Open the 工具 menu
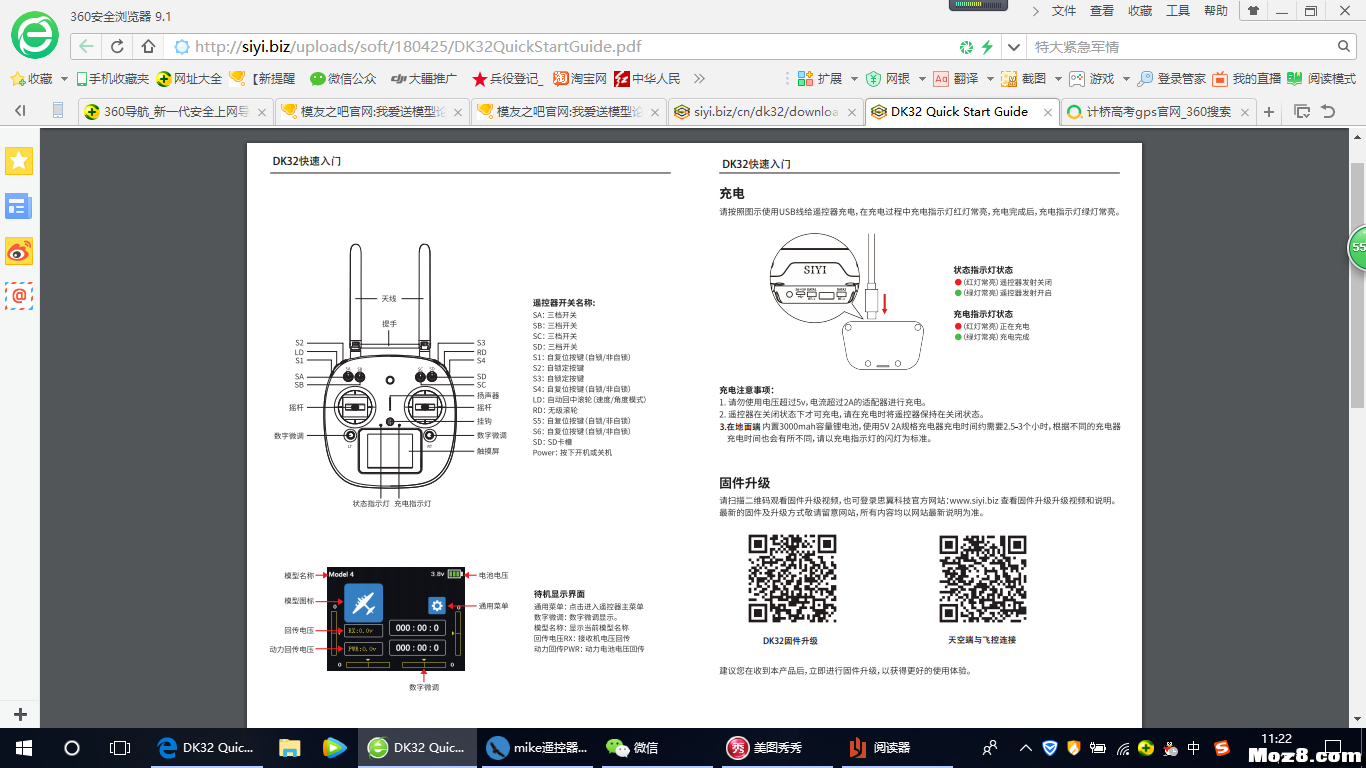The height and width of the screenshot is (768, 1366). pyautogui.click(x=1178, y=11)
